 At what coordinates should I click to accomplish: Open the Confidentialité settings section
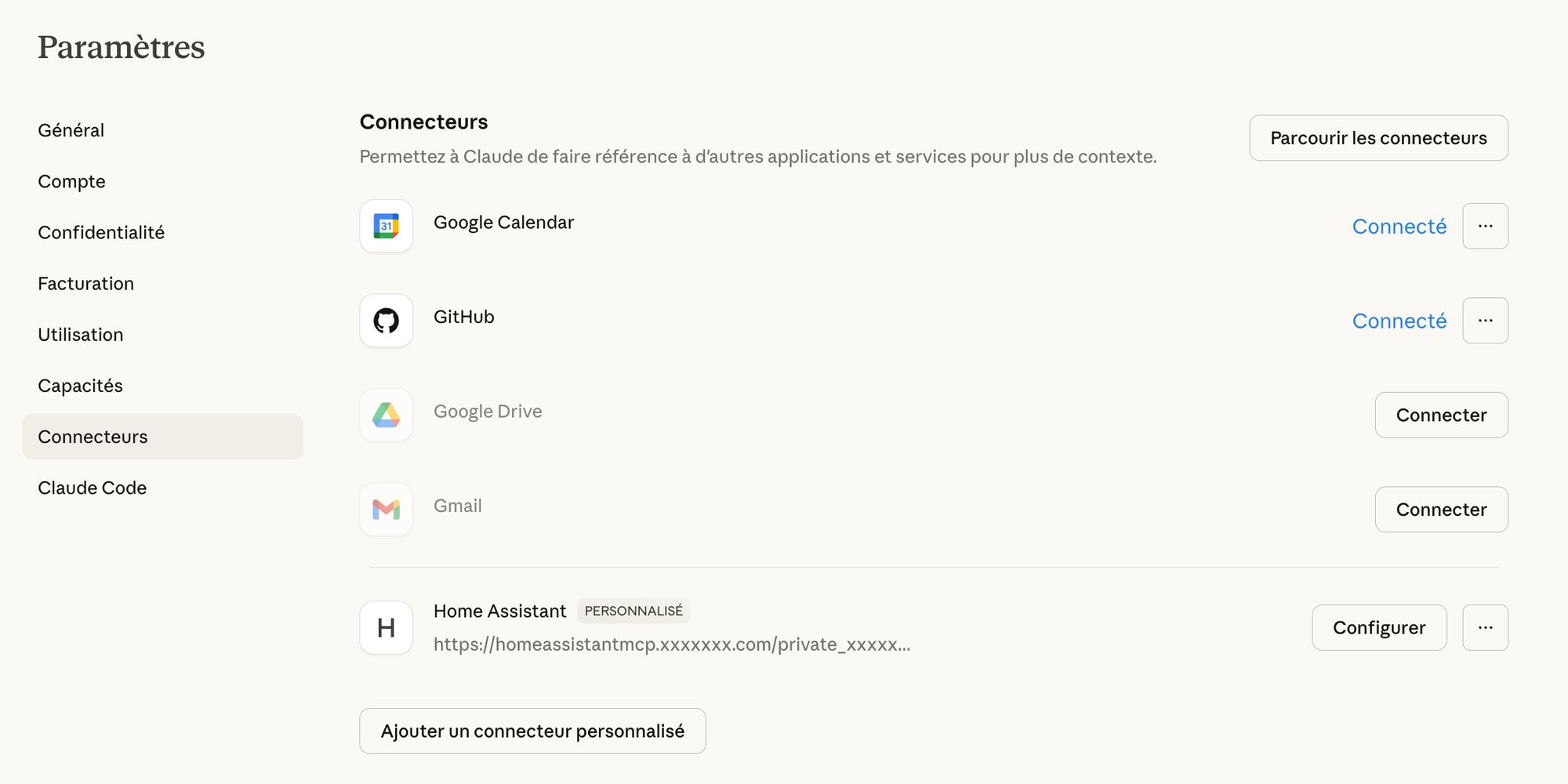tap(101, 232)
